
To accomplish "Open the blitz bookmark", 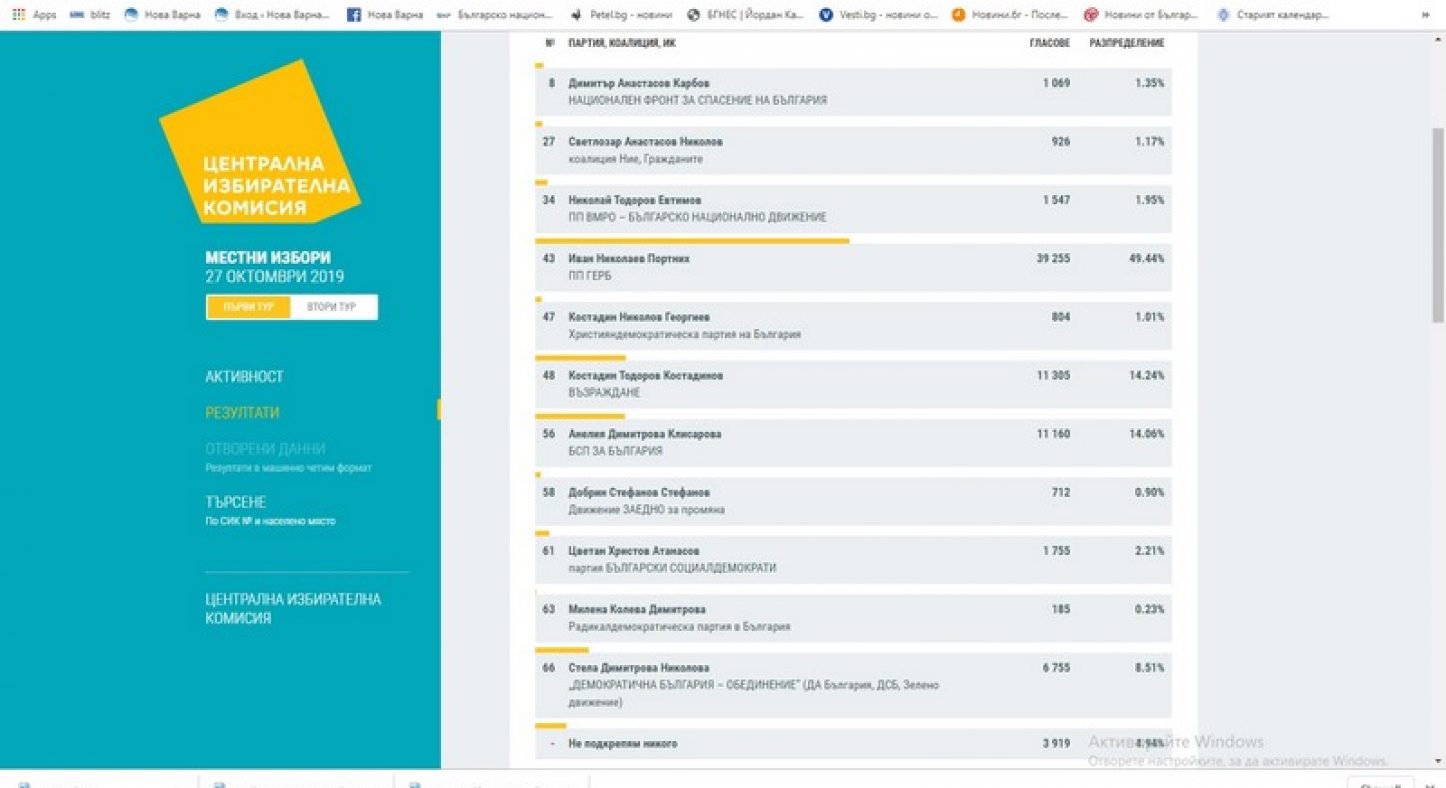I will click(91, 15).
